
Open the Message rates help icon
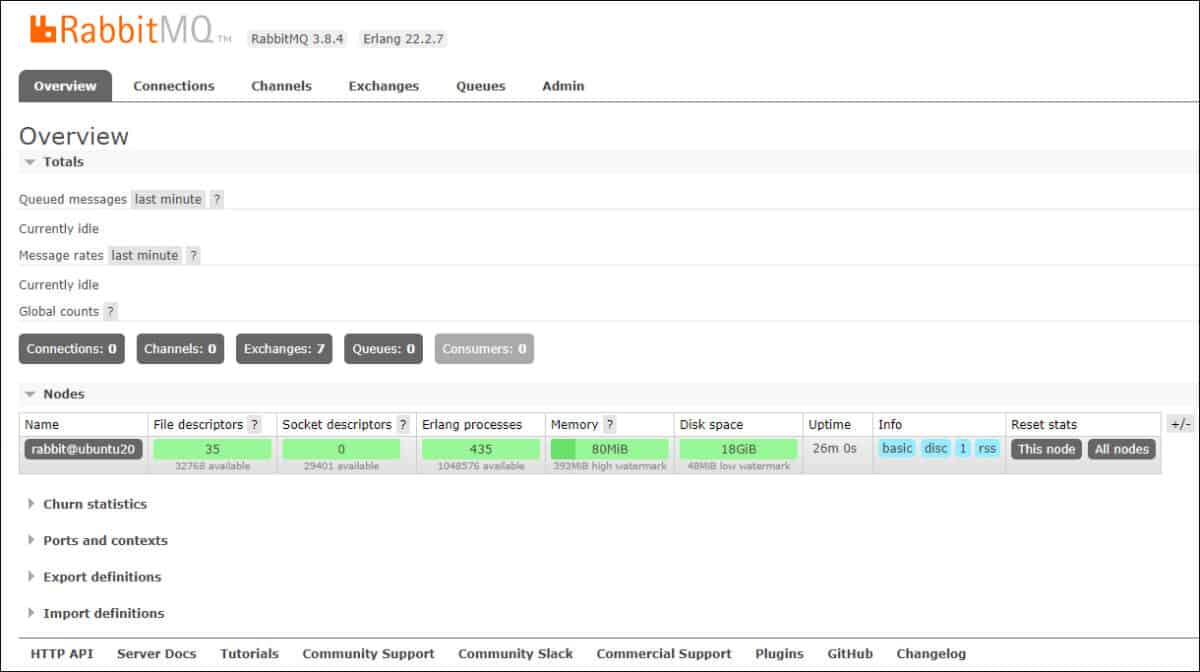(193, 255)
